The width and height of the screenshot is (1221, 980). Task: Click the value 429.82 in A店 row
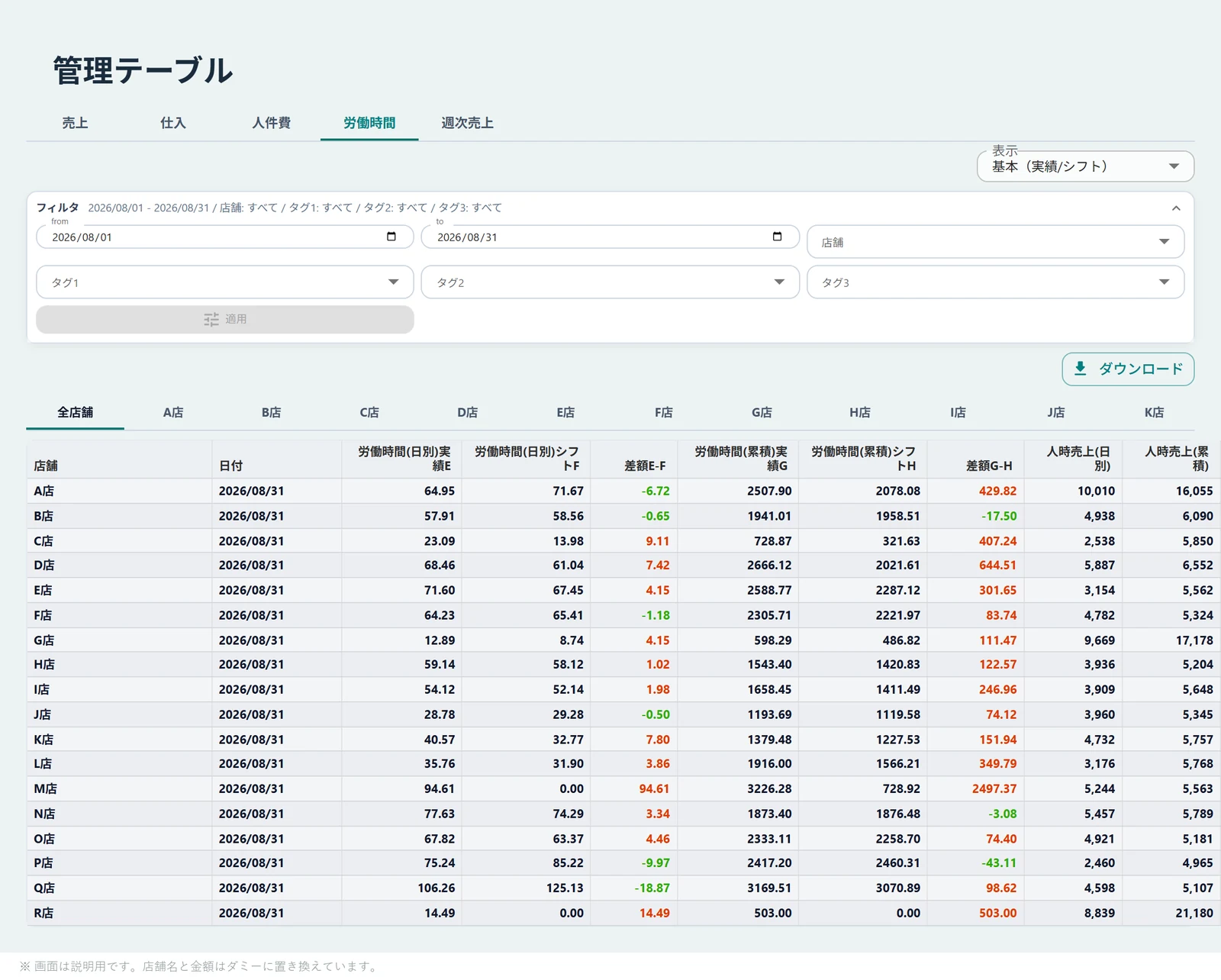(997, 491)
